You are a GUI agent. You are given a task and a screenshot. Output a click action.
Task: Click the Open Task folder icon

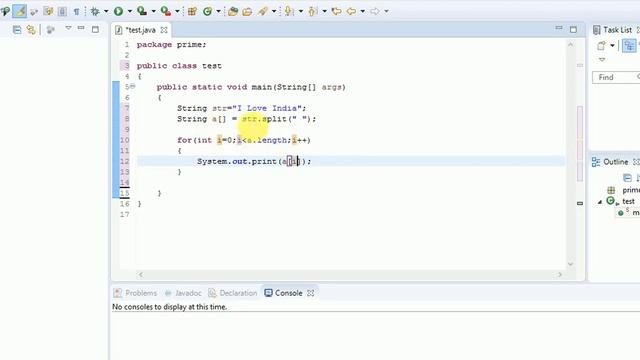point(247,11)
